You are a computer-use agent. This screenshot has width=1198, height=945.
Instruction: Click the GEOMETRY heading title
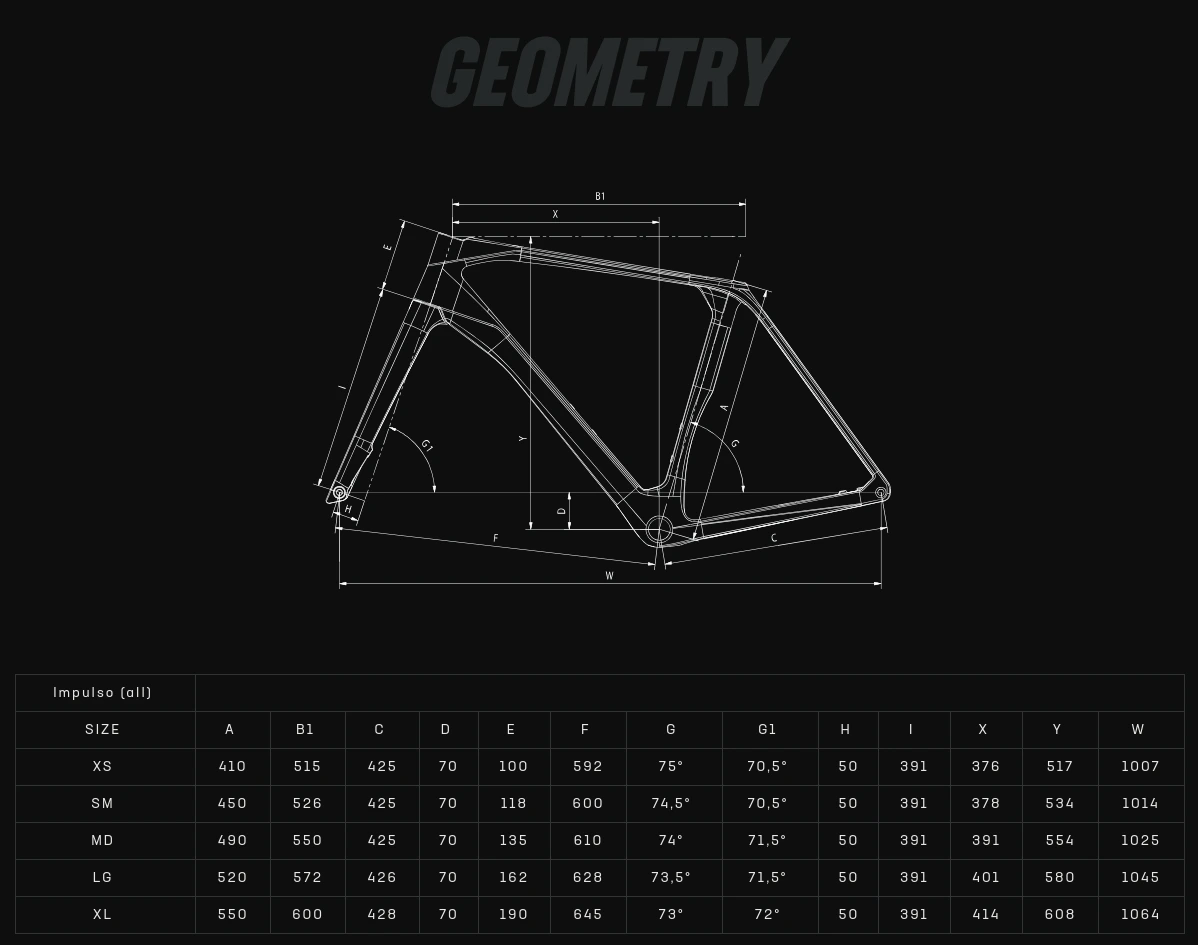click(608, 72)
